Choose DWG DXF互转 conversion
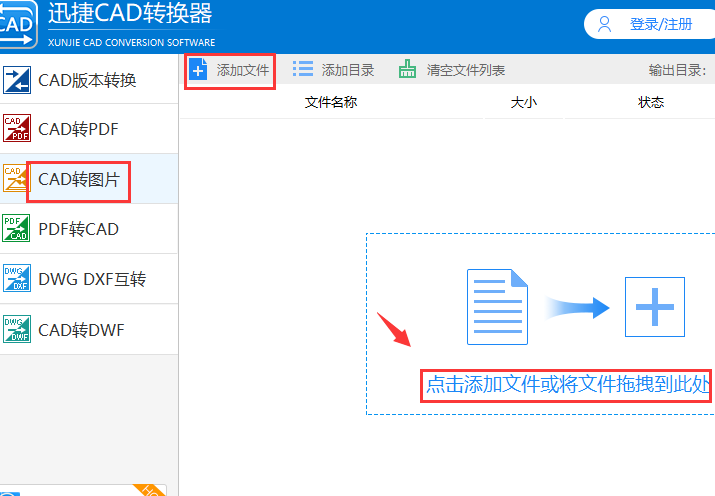The width and height of the screenshot is (715, 496). click(x=89, y=279)
